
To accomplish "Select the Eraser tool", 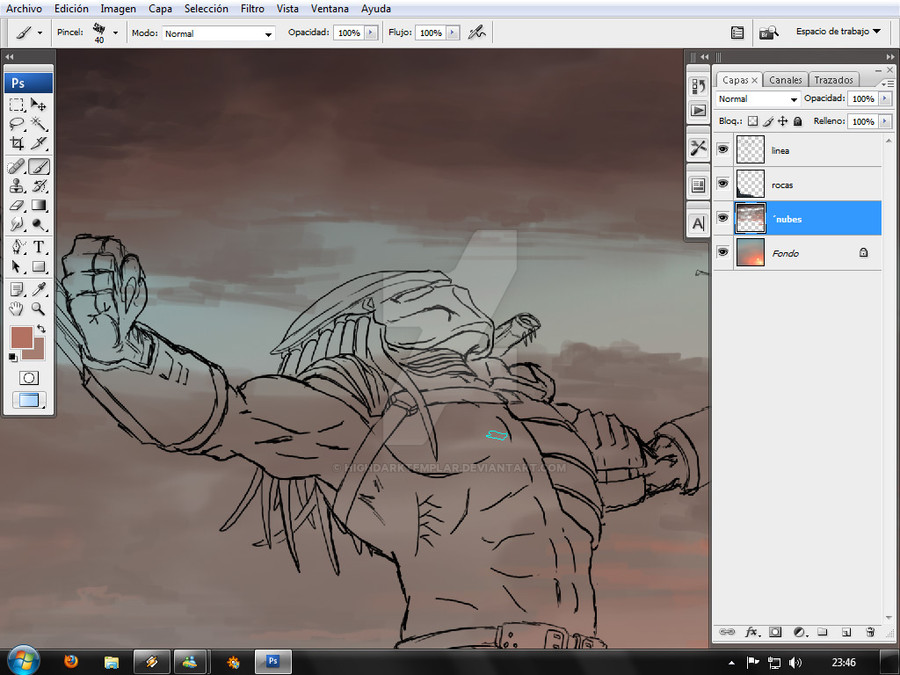I will 17,205.
